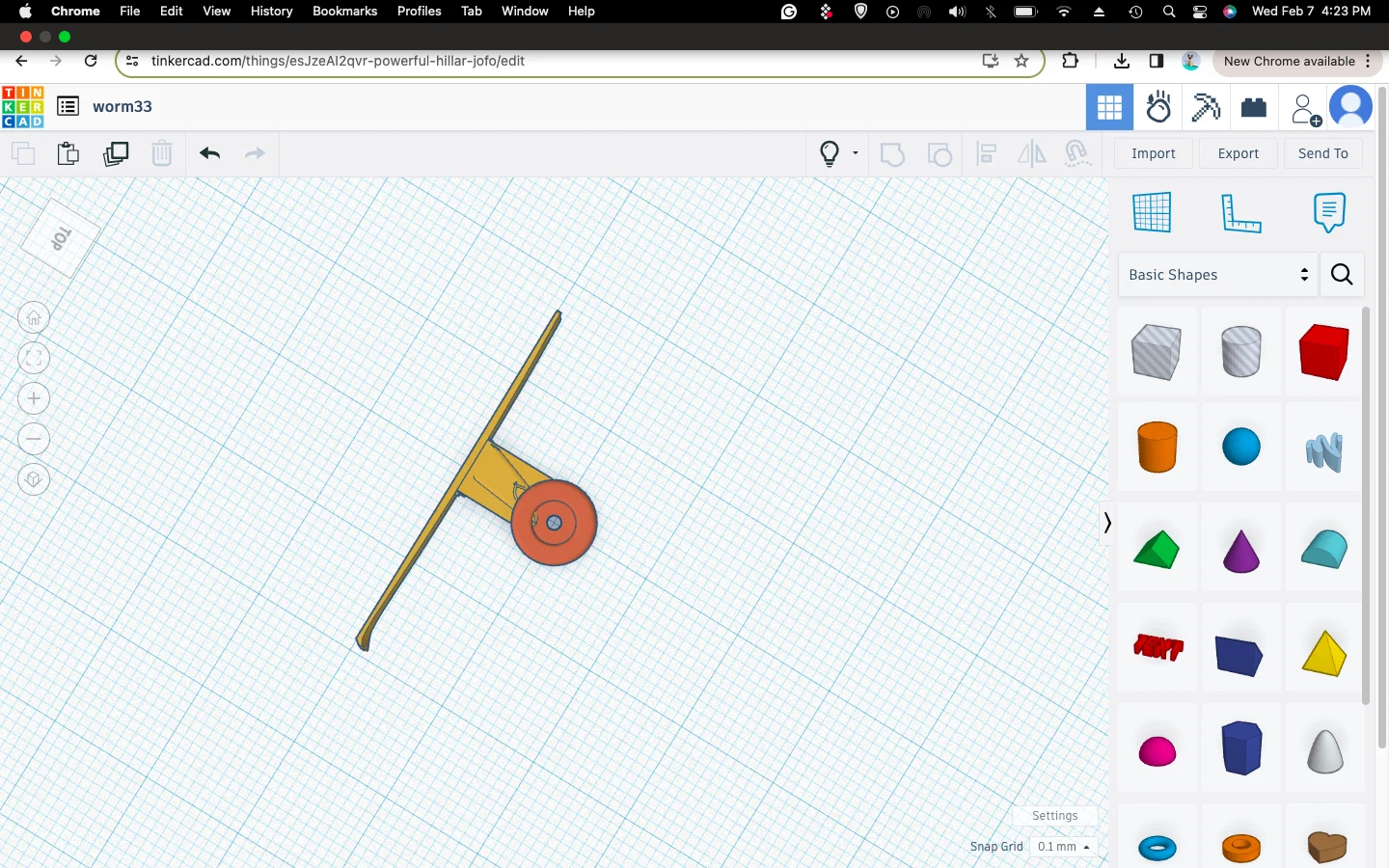This screenshot has height=868, width=1389.
Task: Select the blue Sphere shape
Action: coord(1241,447)
